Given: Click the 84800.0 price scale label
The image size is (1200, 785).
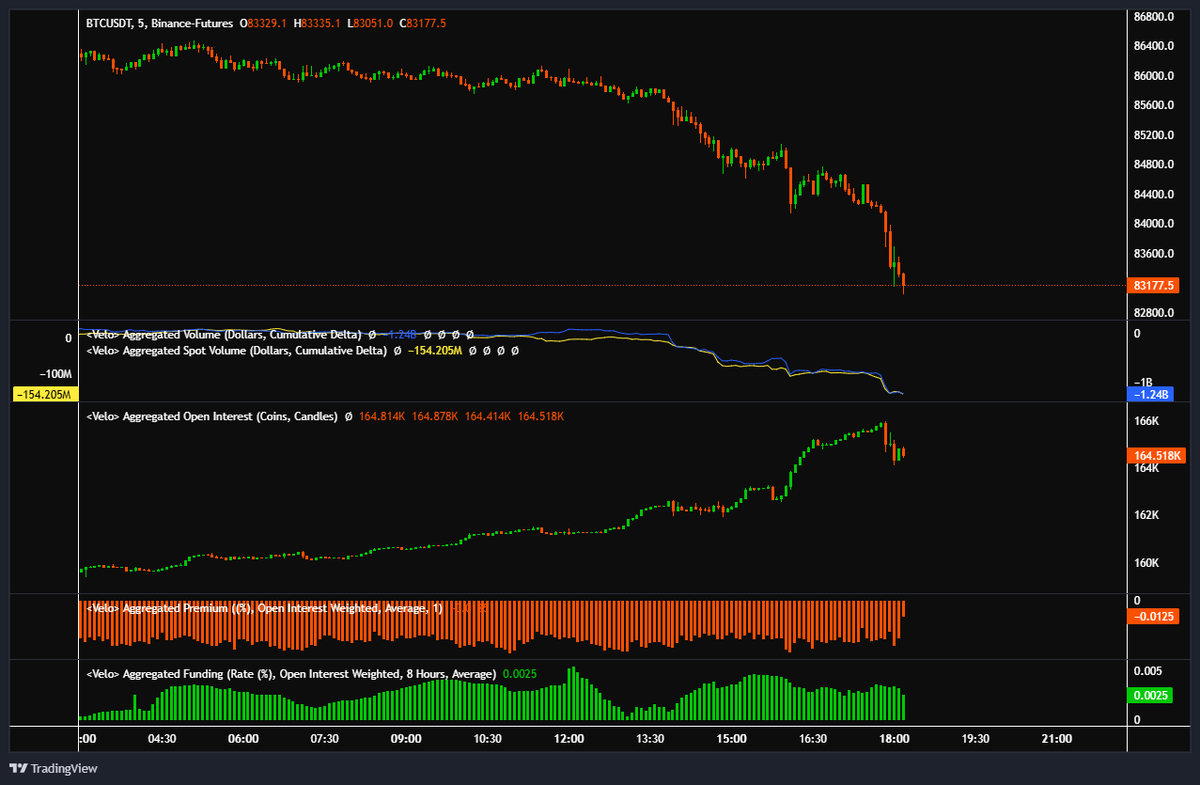Looking at the screenshot, I should [1153, 164].
